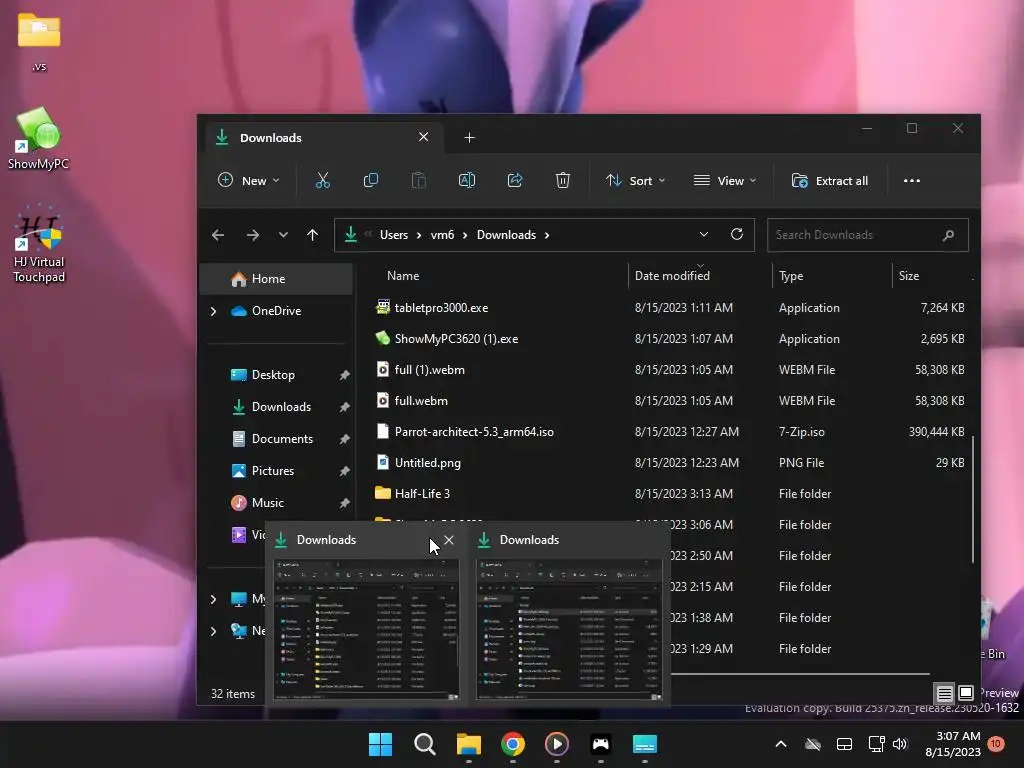Open Desktop in navigation pane

pos(277,375)
